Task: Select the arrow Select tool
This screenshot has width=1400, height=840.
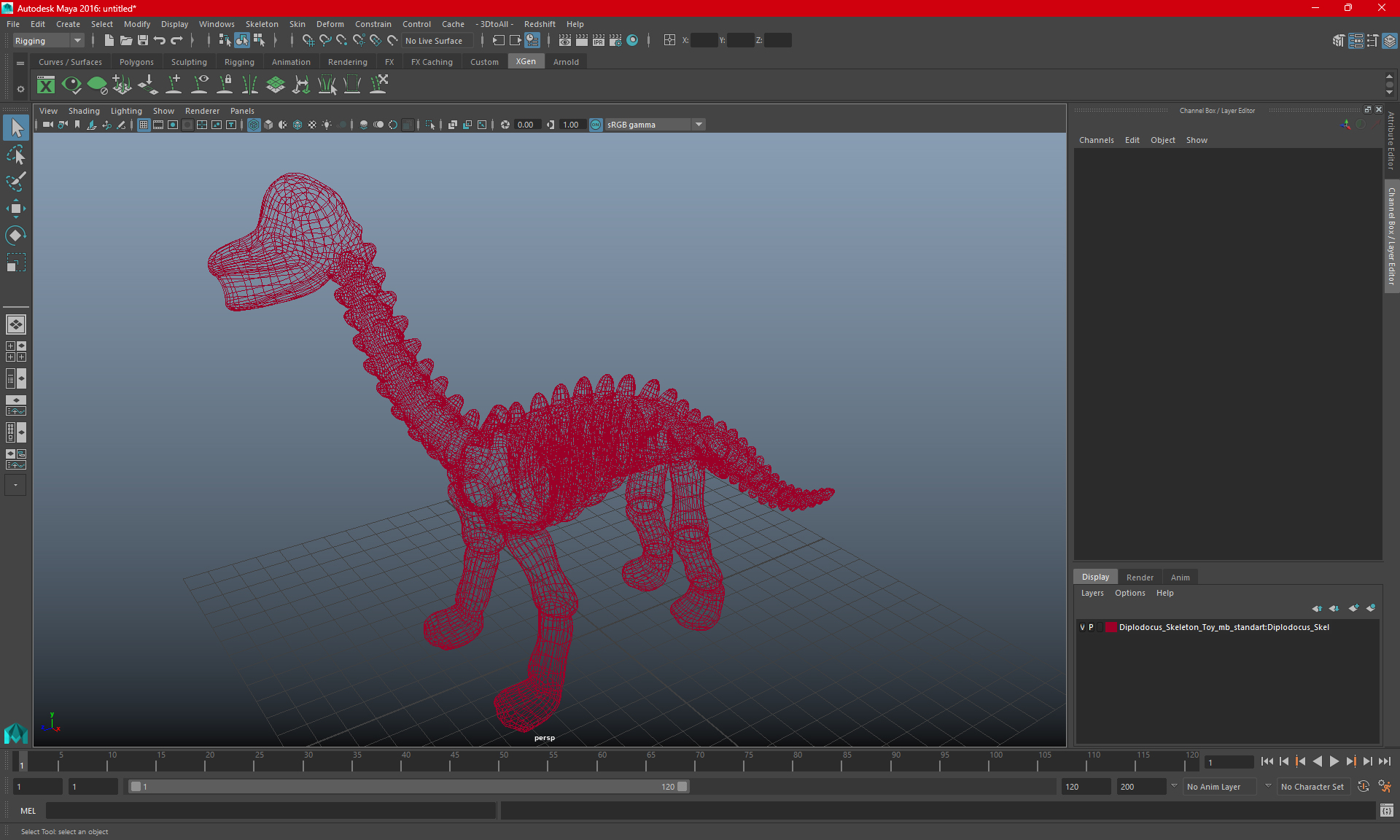Action: click(16, 128)
